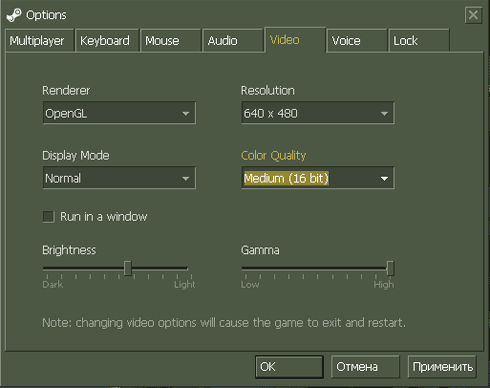Click the Применить (Apply) button
This screenshot has width=490, height=388.
[x=442, y=367]
